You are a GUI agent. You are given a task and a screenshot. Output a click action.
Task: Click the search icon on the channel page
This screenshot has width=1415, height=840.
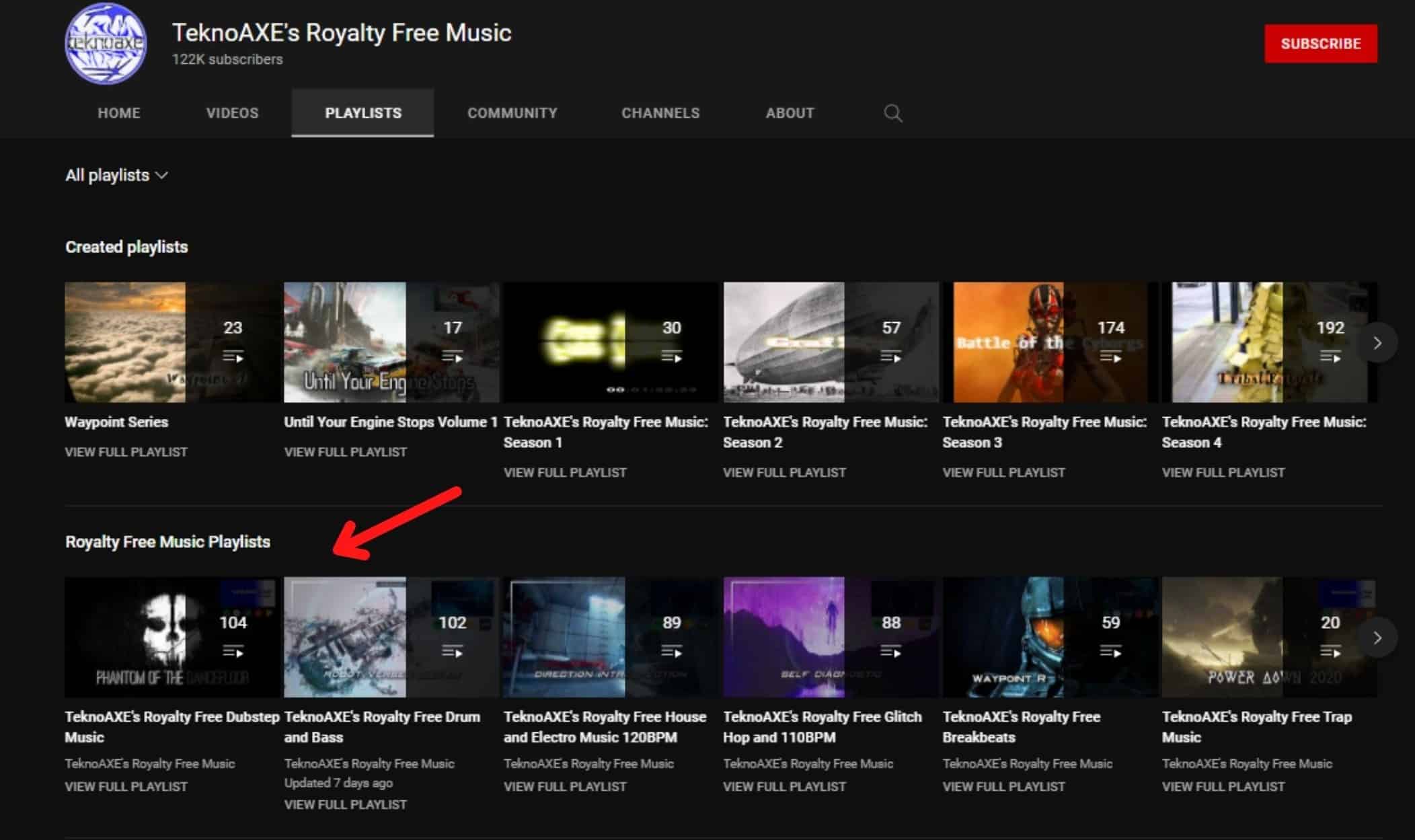coord(892,113)
